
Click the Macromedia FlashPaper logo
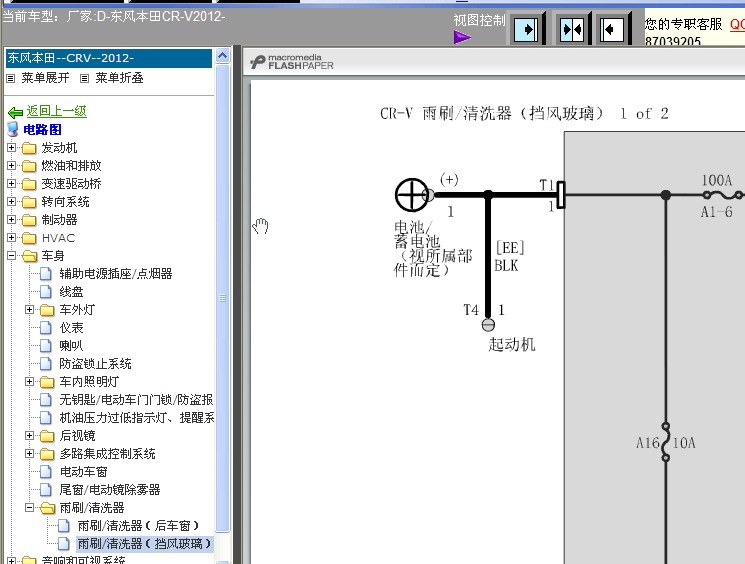[292, 62]
